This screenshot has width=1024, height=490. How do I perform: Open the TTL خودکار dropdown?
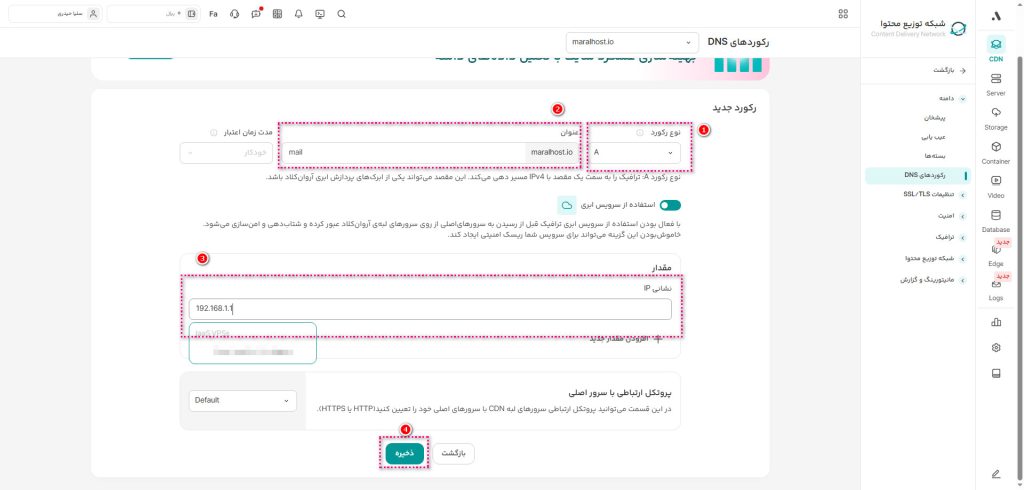[226, 153]
